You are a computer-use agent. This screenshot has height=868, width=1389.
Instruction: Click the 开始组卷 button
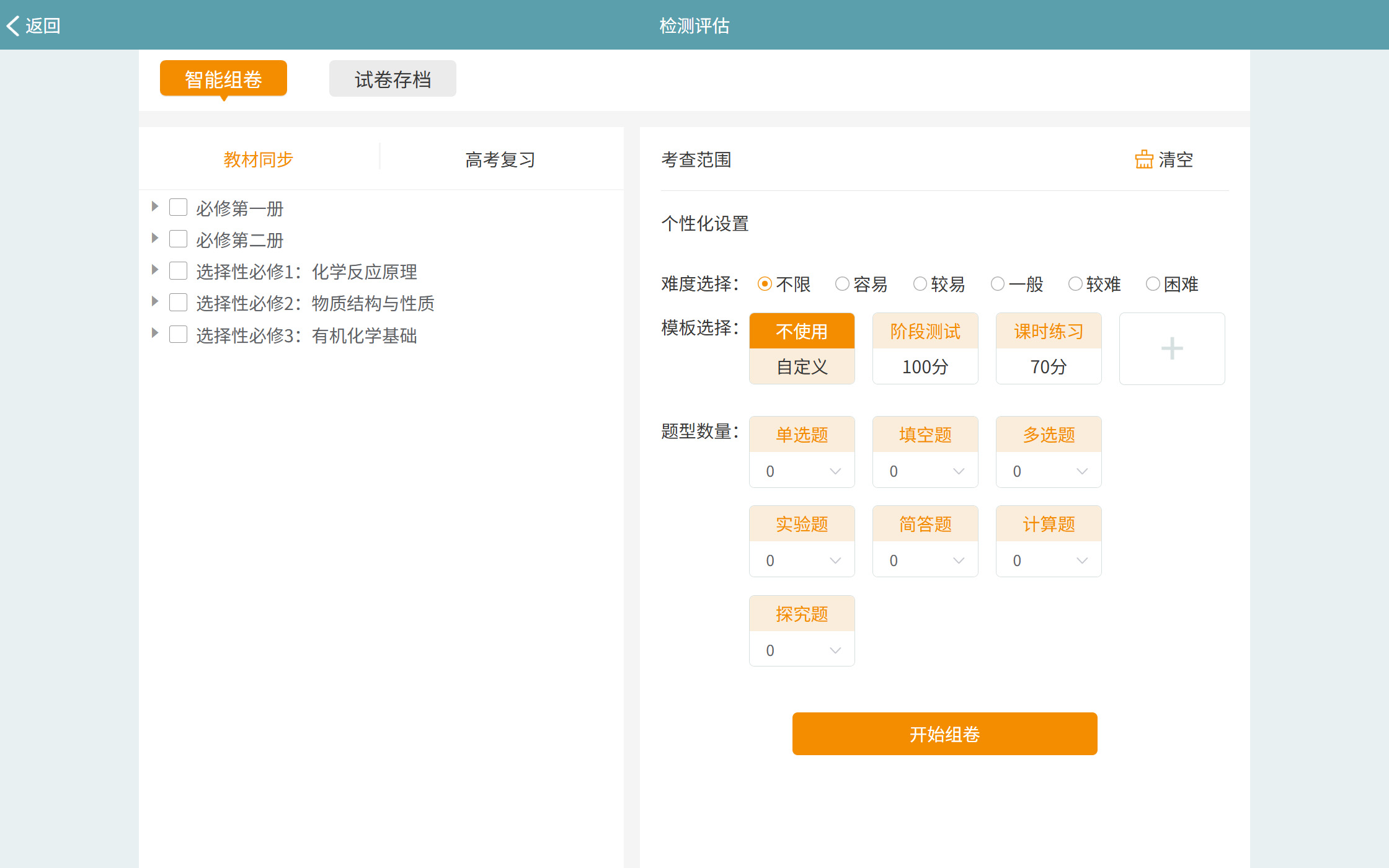(x=944, y=733)
